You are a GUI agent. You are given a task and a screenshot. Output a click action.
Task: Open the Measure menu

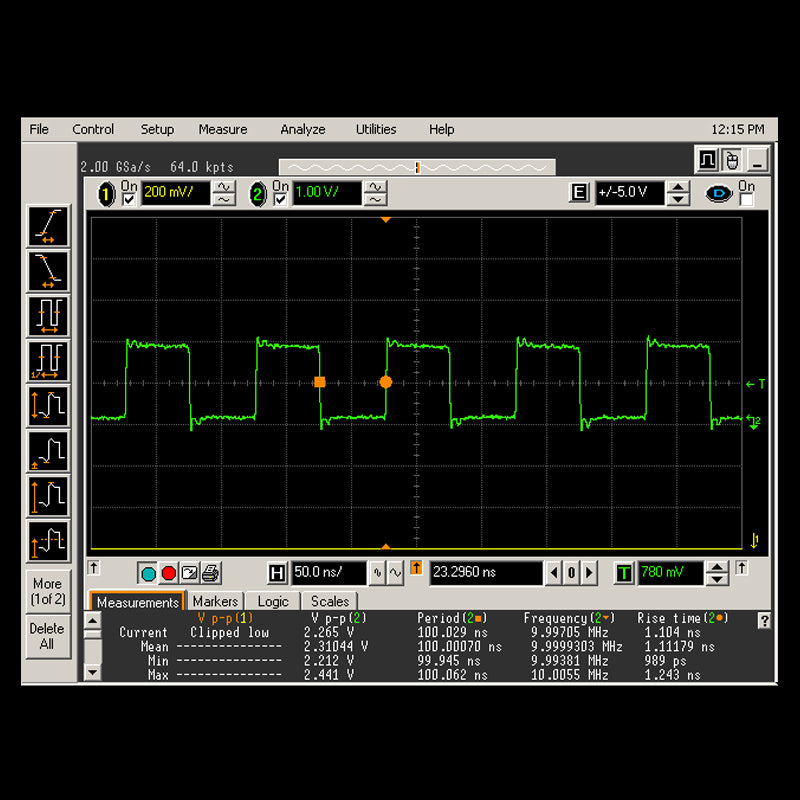pyautogui.click(x=222, y=130)
